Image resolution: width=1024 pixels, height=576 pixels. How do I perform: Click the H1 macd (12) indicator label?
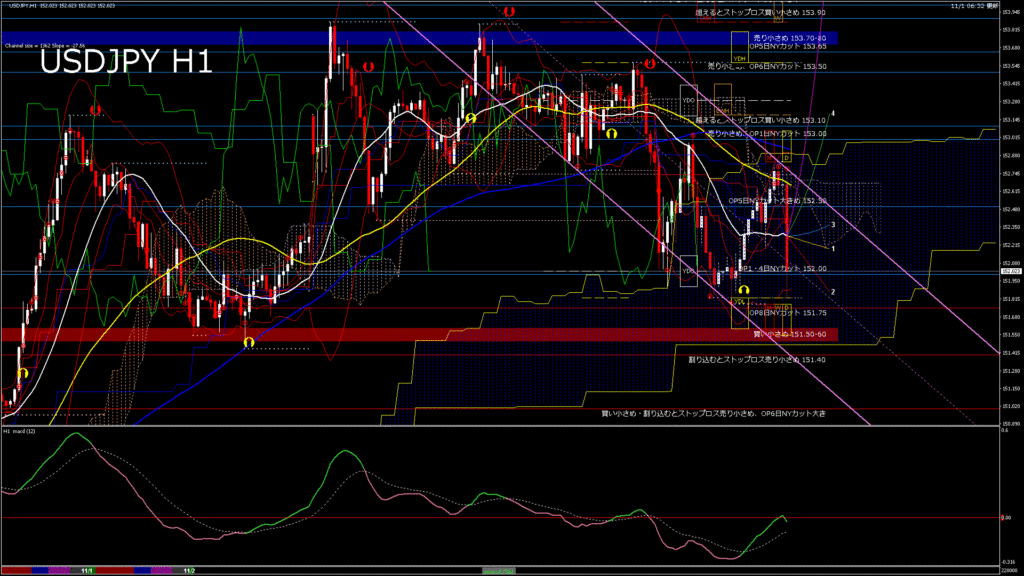20,431
